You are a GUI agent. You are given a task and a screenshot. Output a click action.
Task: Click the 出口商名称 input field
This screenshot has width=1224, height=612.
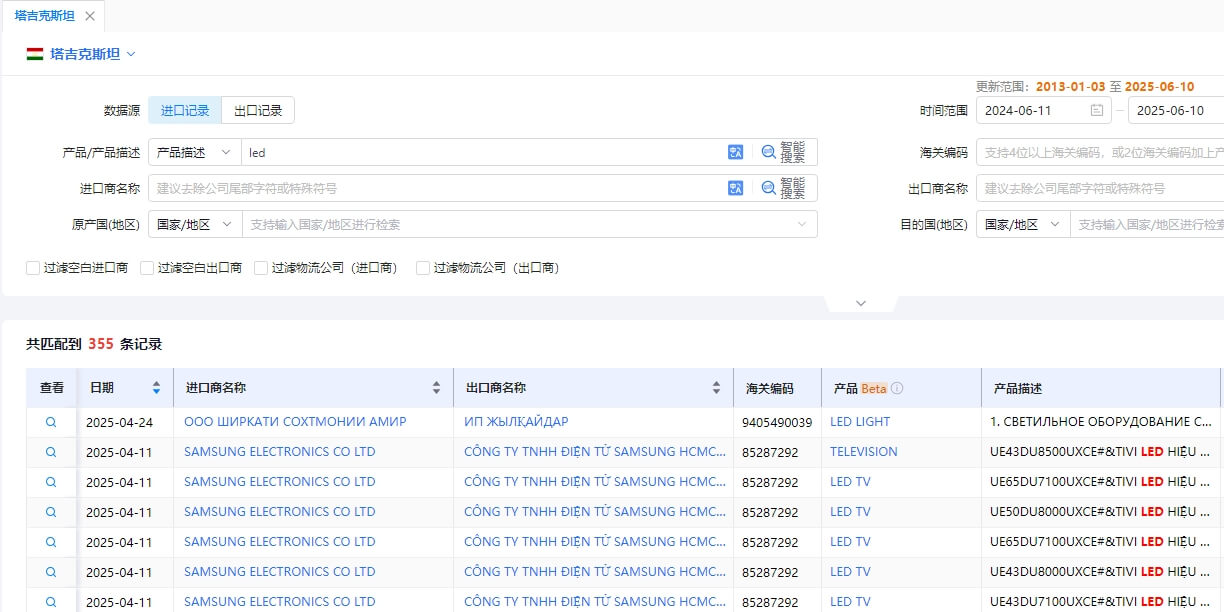pyautogui.click(x=1100, y=188)
